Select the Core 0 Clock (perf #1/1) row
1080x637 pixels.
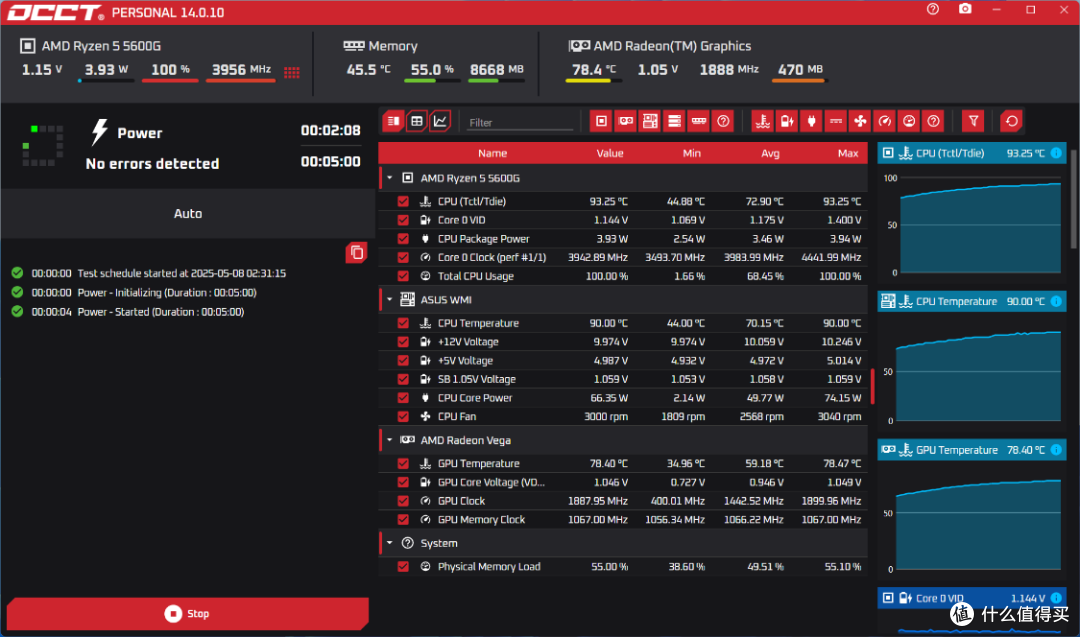pos(623,257)
